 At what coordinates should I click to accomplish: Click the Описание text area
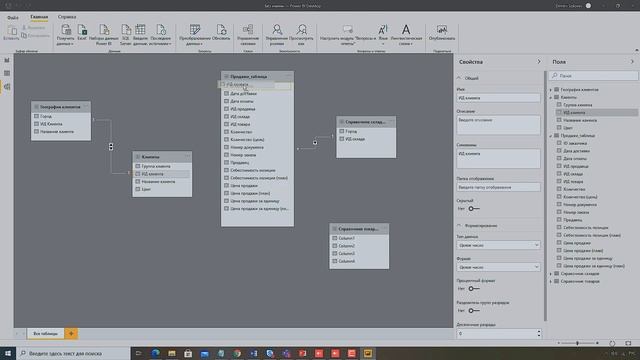pos(498,125)
